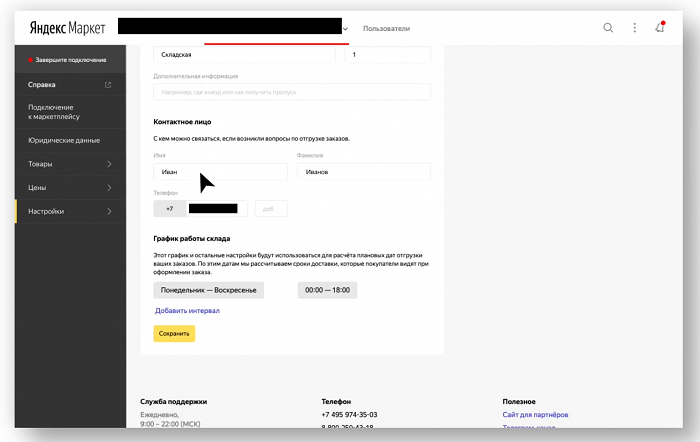Image resolution: width=700 pixels, height=442 pixels.
Task: Open the 00:00 — 18:00 time selector
Action: click(327, 290)
